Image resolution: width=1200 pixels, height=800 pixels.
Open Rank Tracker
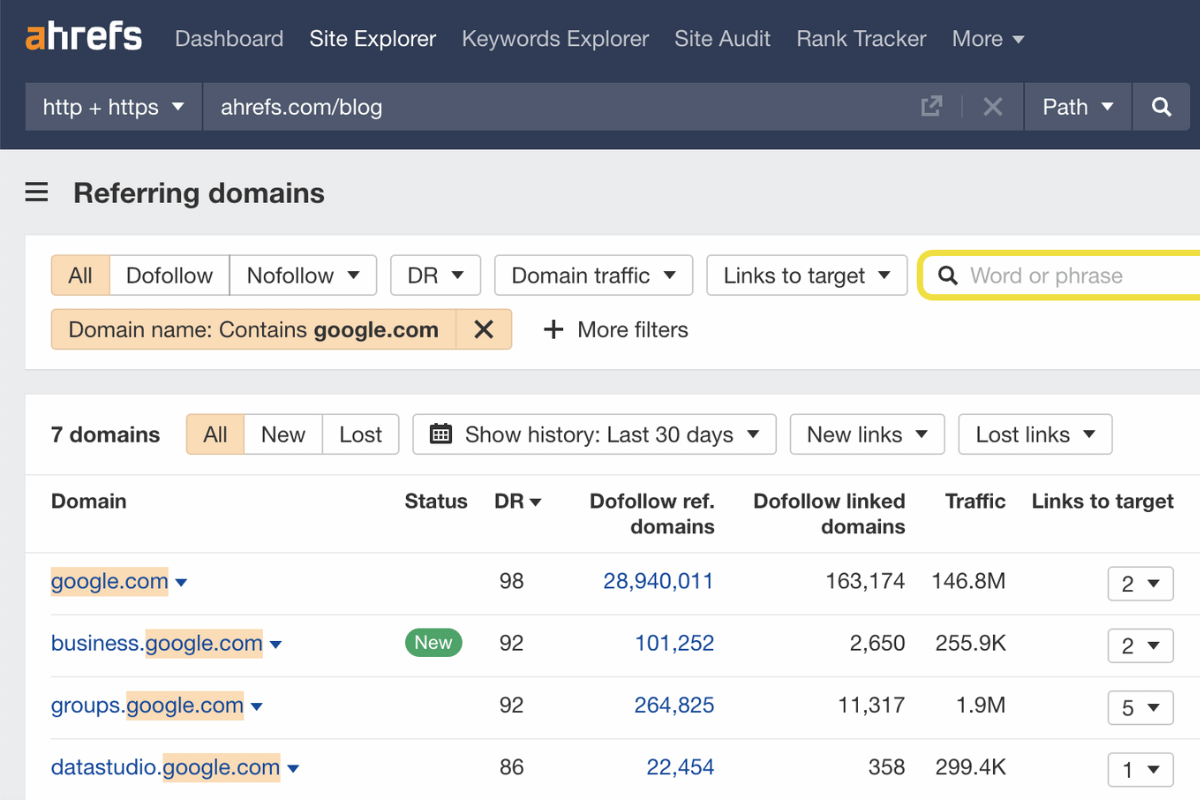coord(861,39)
